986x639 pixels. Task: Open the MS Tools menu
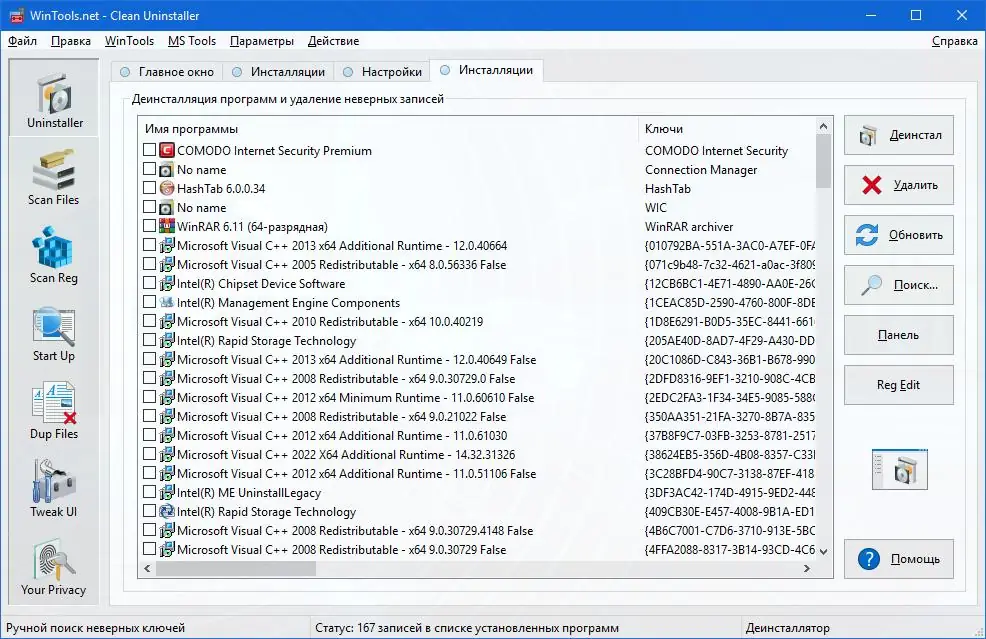(192, 41)
